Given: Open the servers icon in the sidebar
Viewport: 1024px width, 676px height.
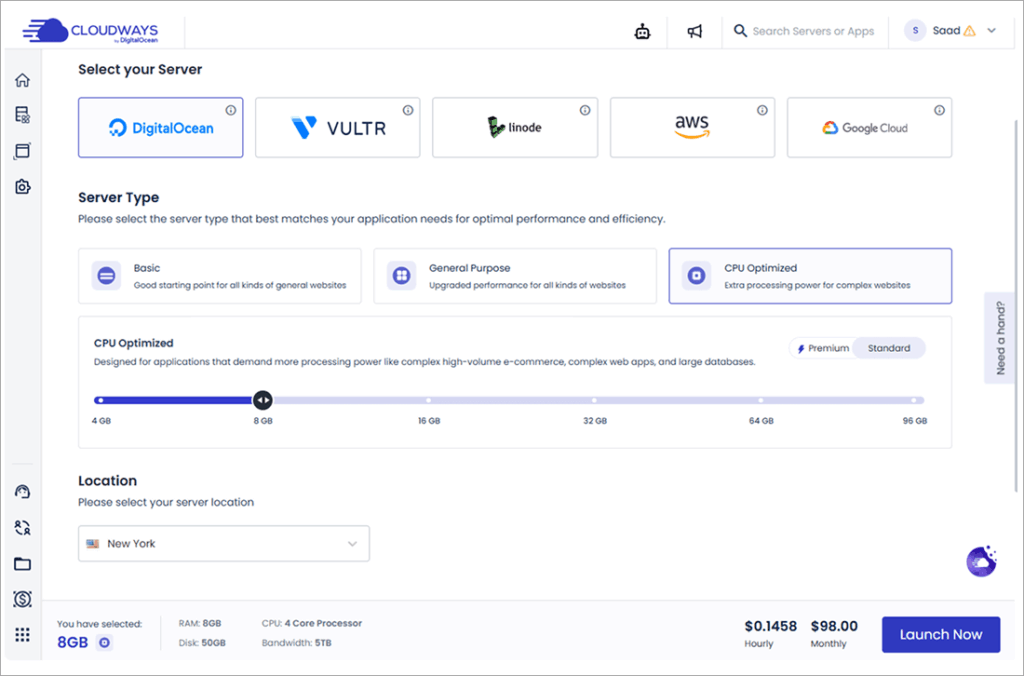Looking at the screenshot, I should click(22, 116).
